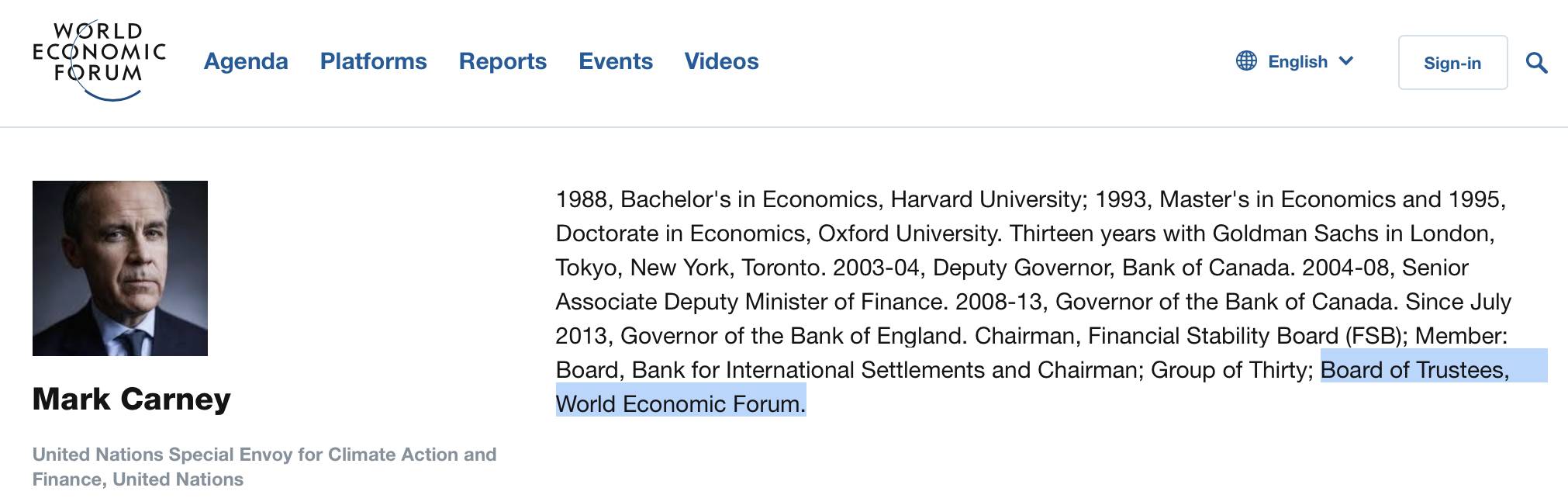Open the Videos section
This screenshot has width=1568, height=498.
(721, 61)
